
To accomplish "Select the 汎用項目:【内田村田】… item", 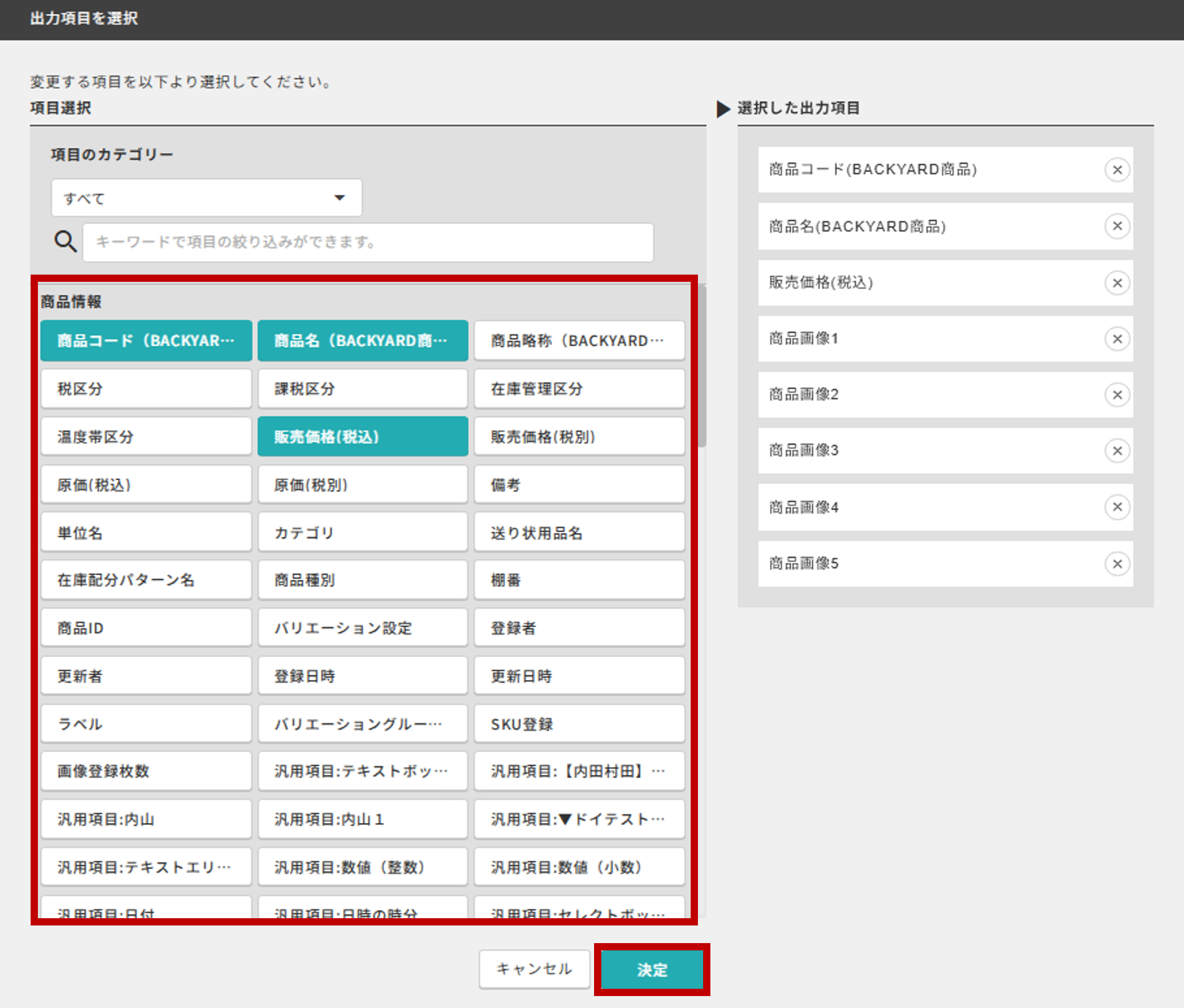I will pyautogui.click(x=580, y=771).
